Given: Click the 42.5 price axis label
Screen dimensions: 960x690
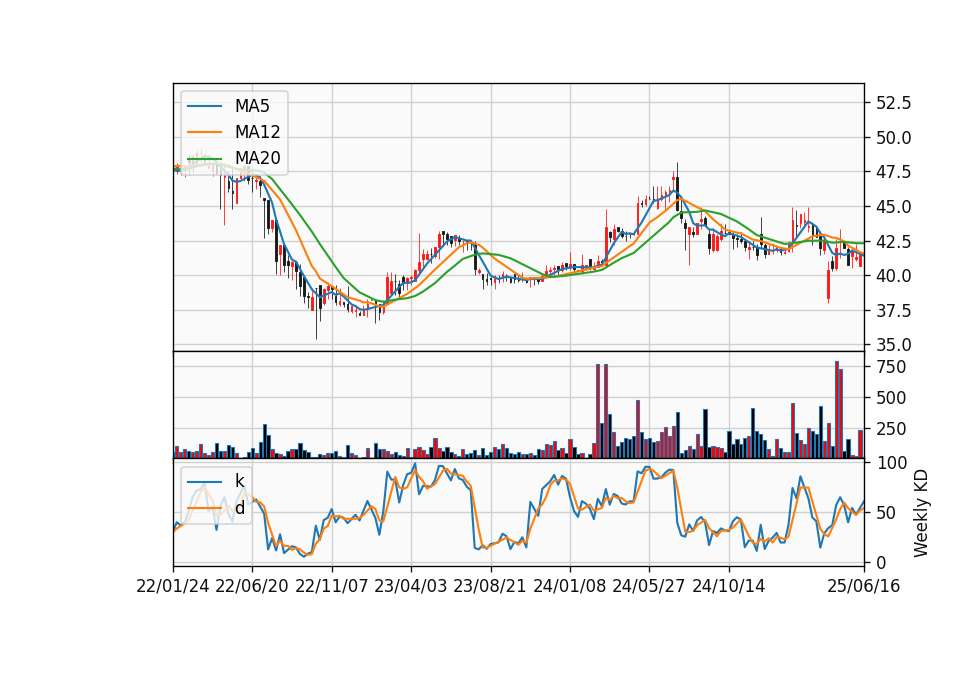Looking at the screenshot, I should tap(893, 242).
